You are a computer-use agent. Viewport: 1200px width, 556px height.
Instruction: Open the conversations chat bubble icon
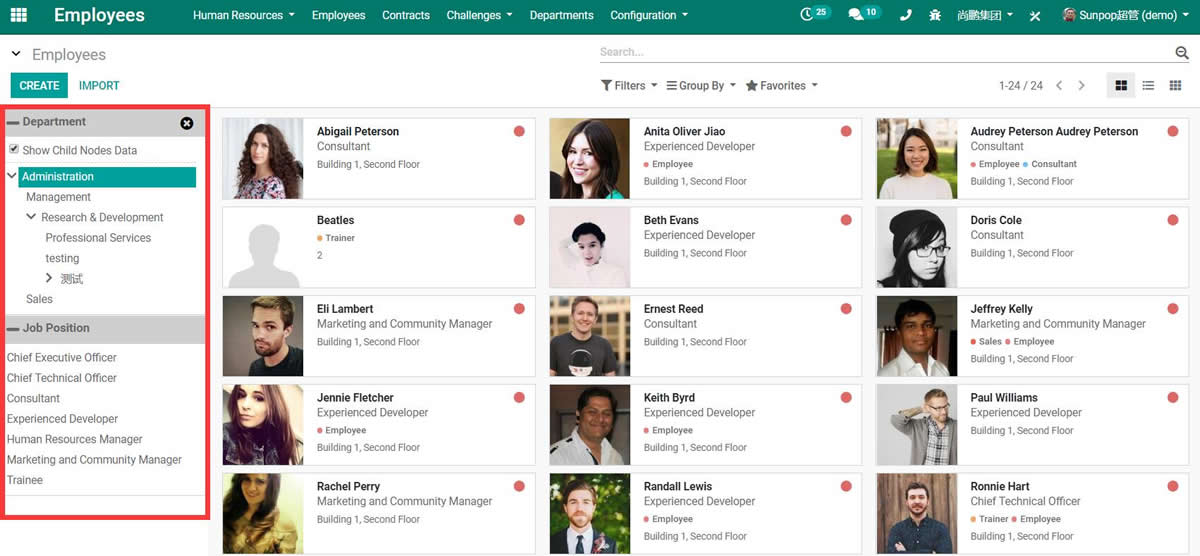(855, 15)
